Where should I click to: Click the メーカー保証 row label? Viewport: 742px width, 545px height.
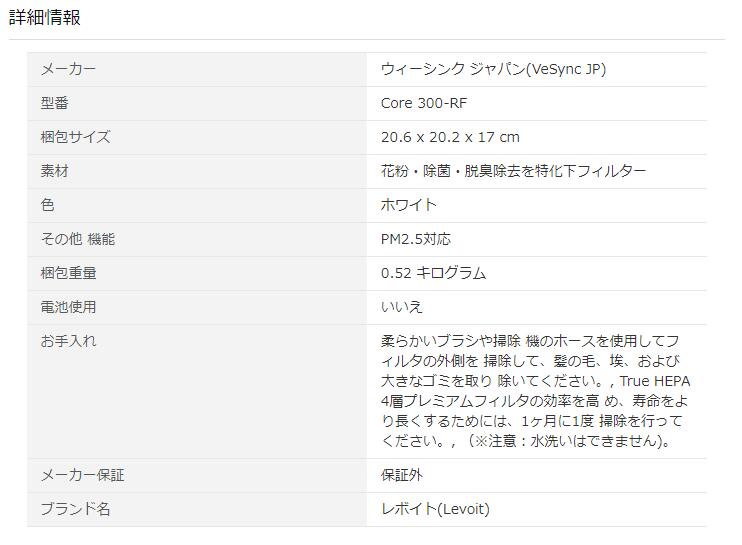tap(82, 475)
